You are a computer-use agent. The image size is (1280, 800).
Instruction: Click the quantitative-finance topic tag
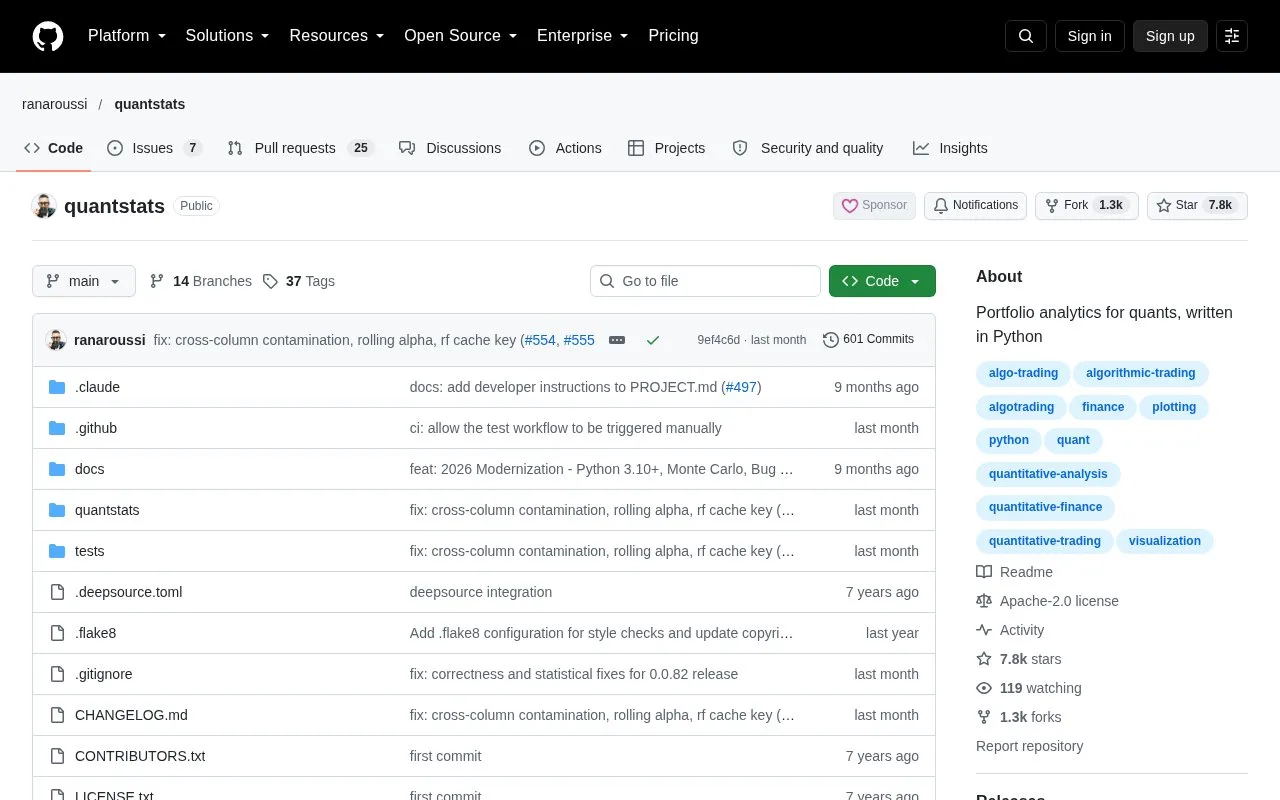click(x=1045, y=507)
